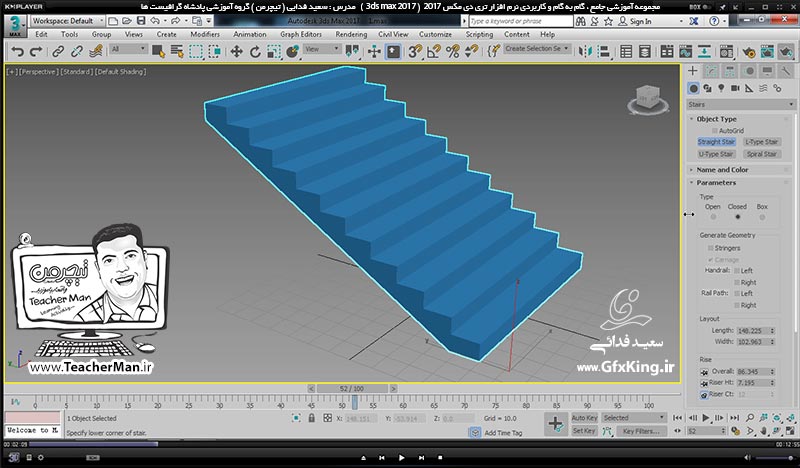This screenshot has height=468, width=800.
Task: Open the Animation menu
Action: (x=249, y=34)
